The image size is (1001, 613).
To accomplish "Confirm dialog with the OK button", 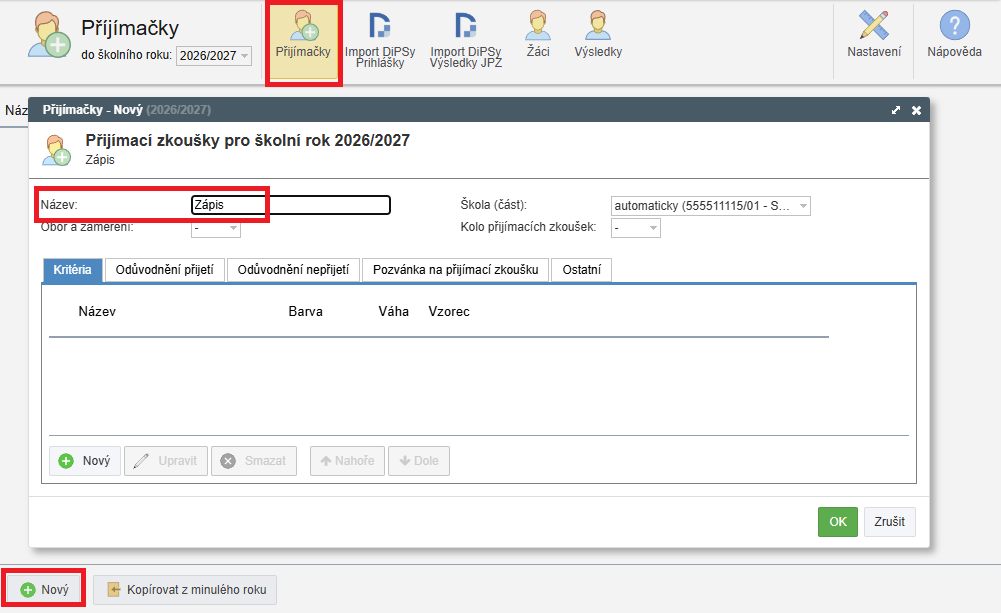I will click(x=837, y=522).
